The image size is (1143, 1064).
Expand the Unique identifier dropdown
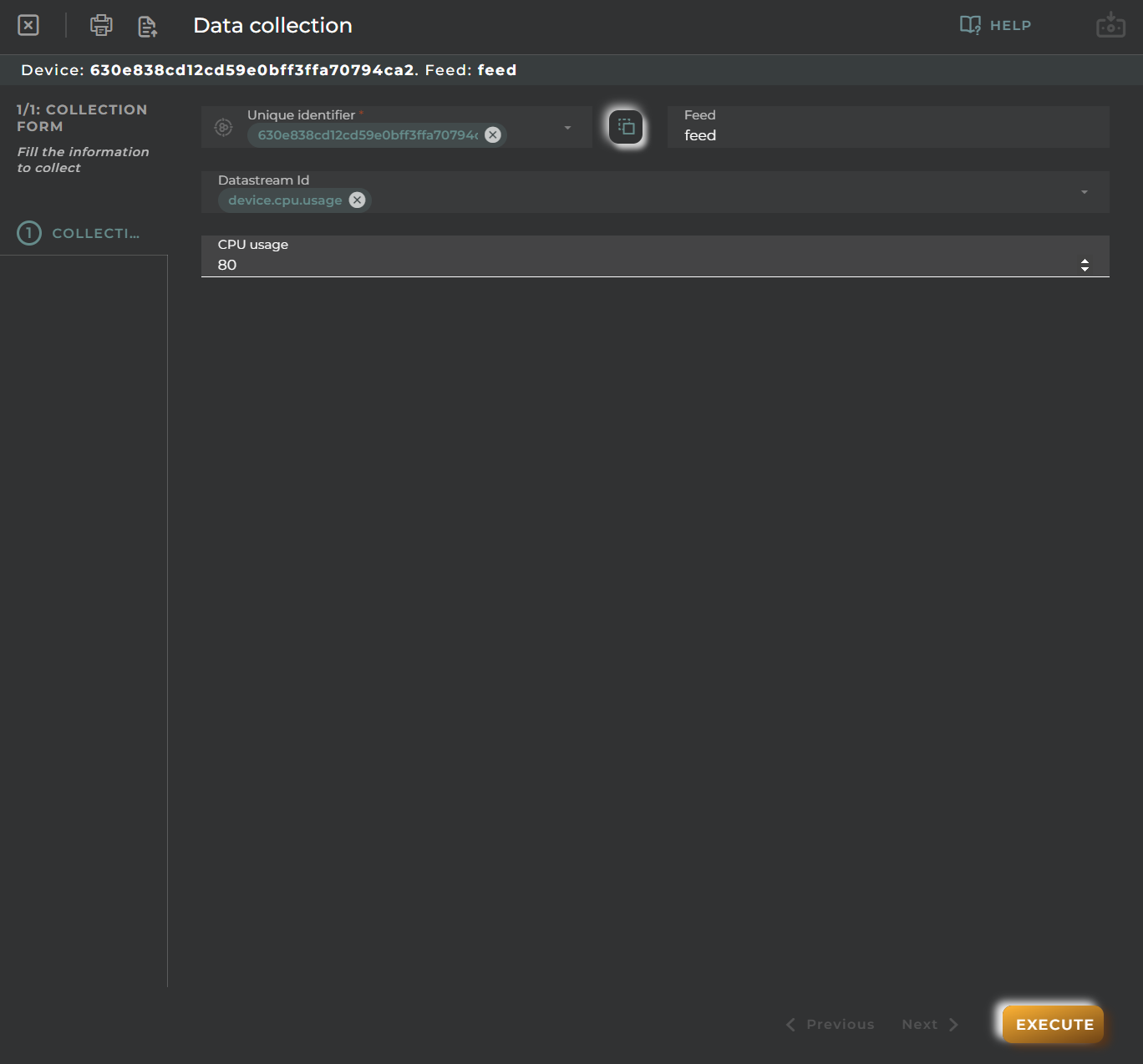point(567,128)
